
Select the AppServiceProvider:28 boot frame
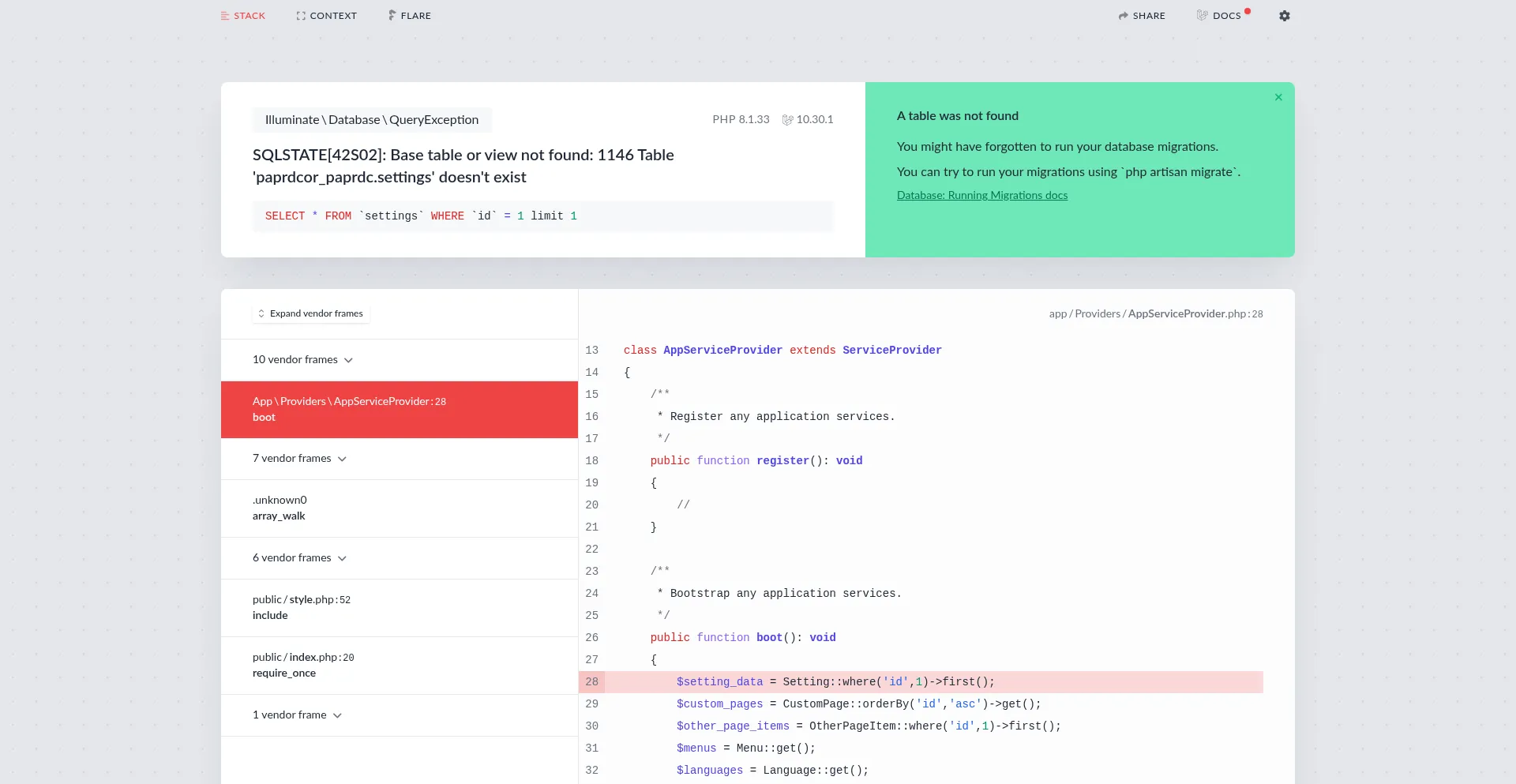[399, 410]
